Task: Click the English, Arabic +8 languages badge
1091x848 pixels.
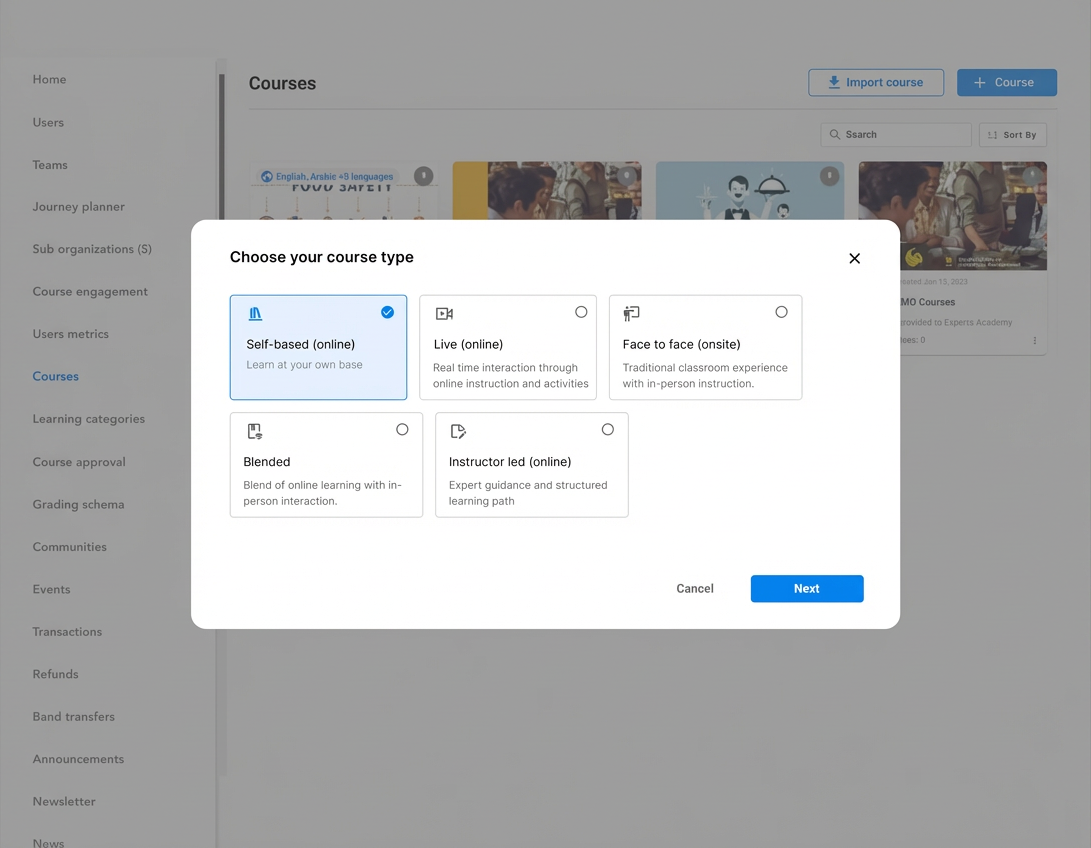Action: coord(327,177)
